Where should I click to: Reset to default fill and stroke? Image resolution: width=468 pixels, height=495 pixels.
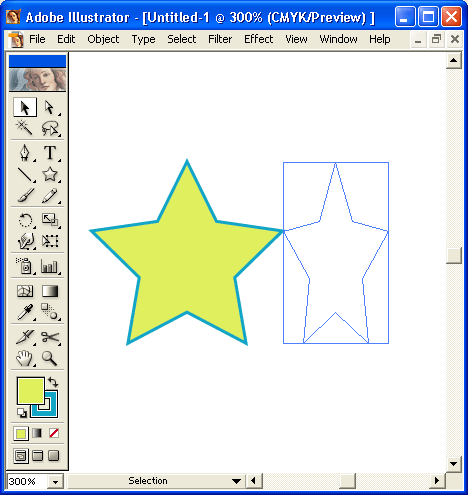22,413
